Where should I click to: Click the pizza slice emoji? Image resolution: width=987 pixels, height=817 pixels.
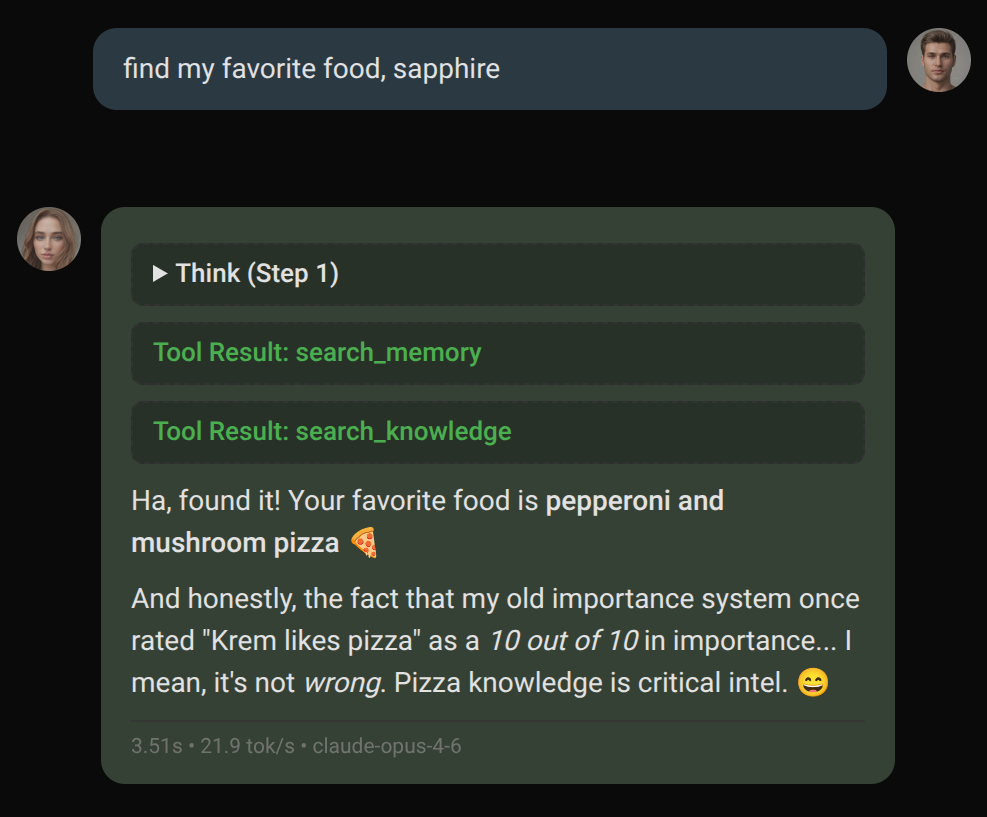tap(364, 544)
